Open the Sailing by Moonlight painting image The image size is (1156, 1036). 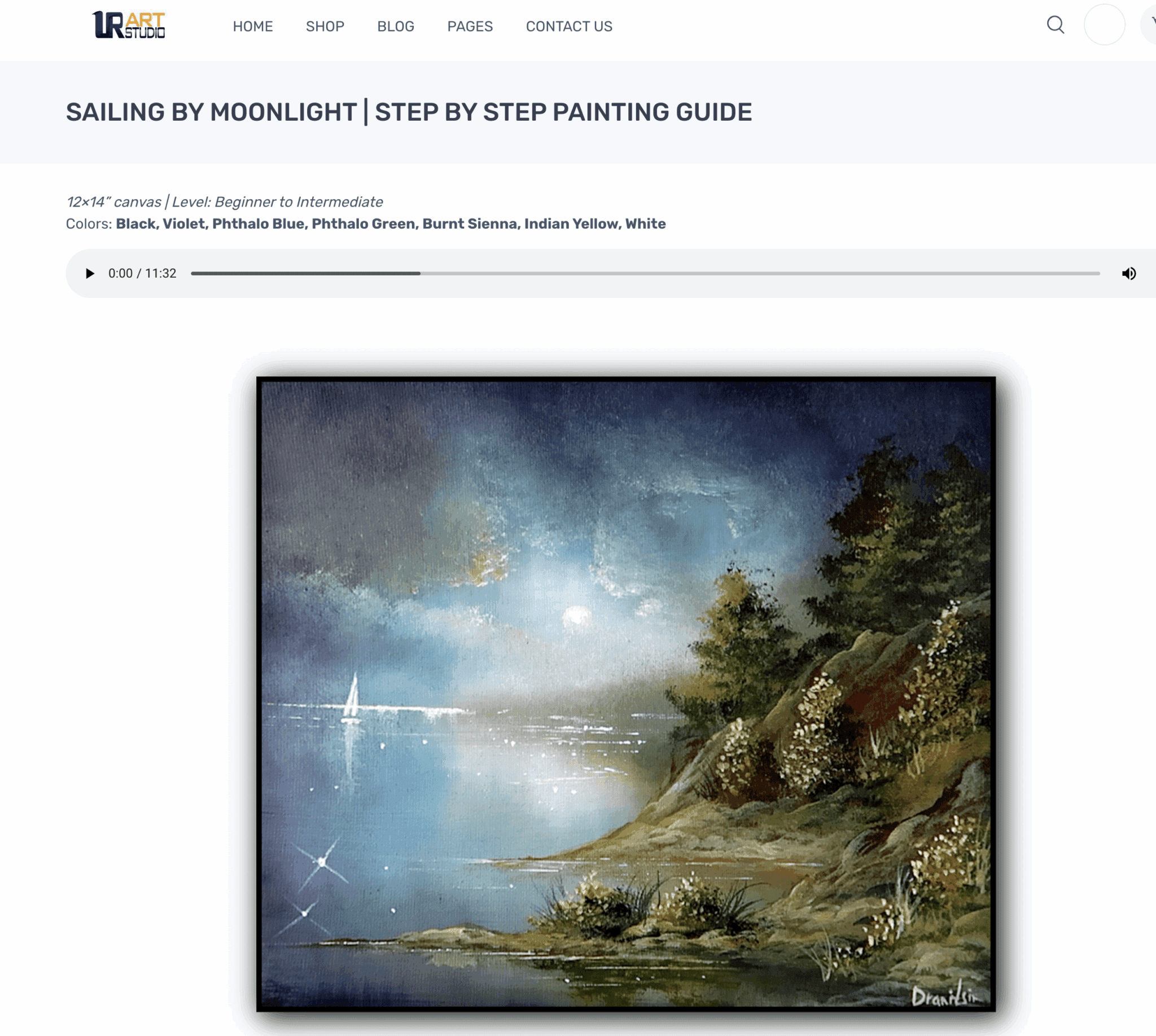(x=626, y=694)
